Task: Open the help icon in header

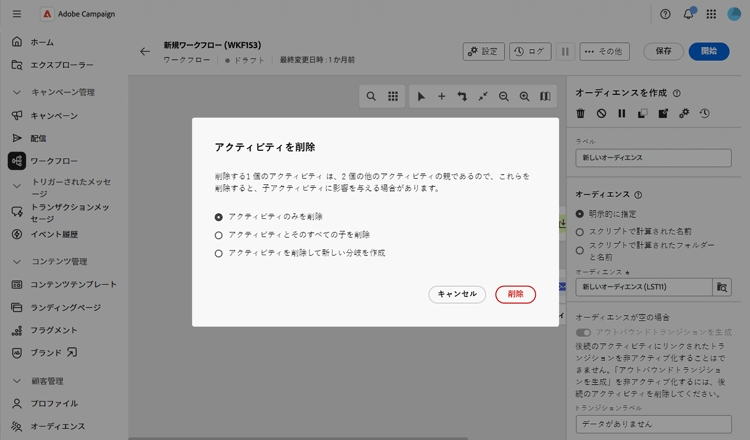Action: click(665, 14)
